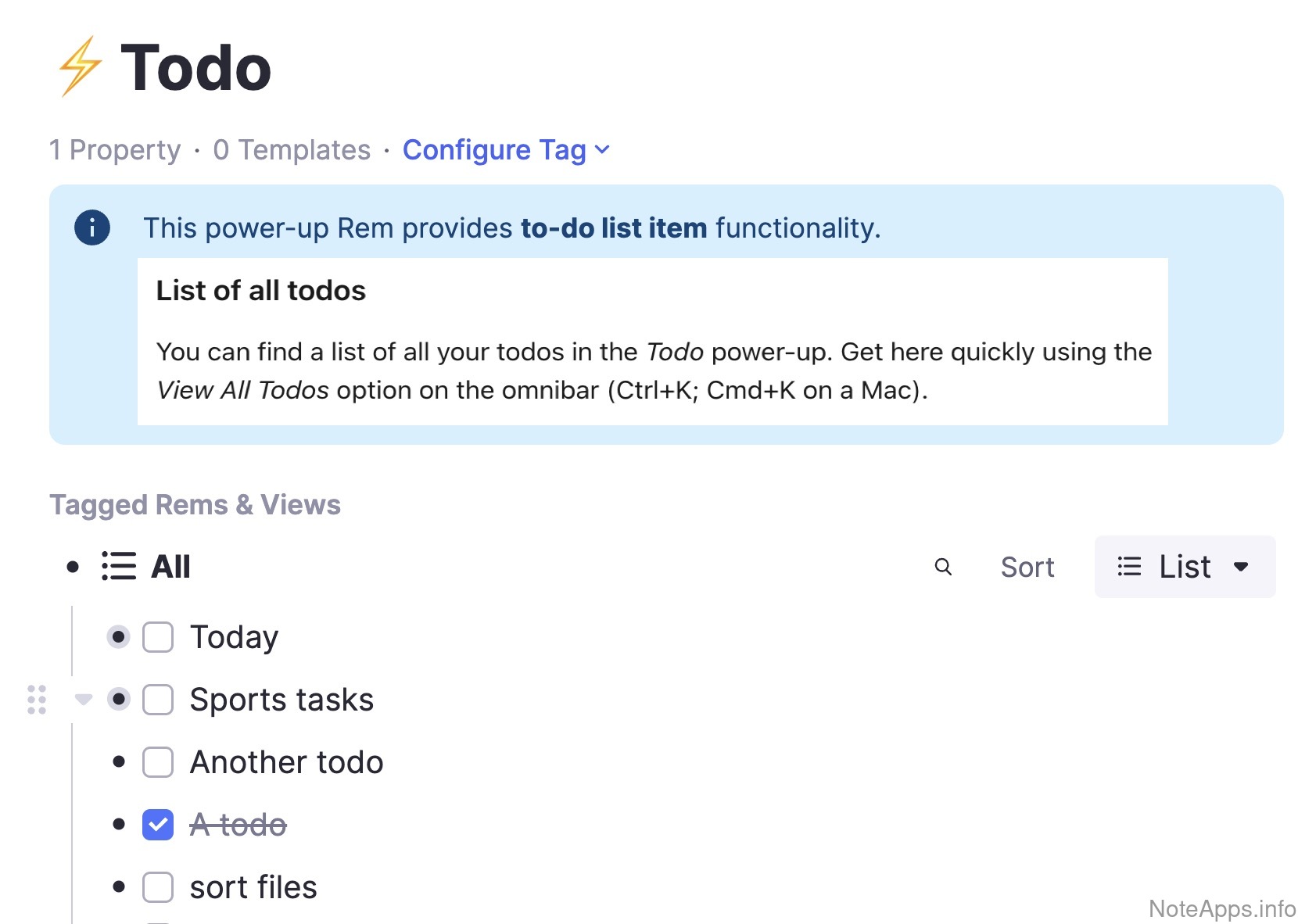Image resolution: width=1298 pixels, height=924 pixels.
Task: Tick the sort files checkbox
Action: (158, 887)
